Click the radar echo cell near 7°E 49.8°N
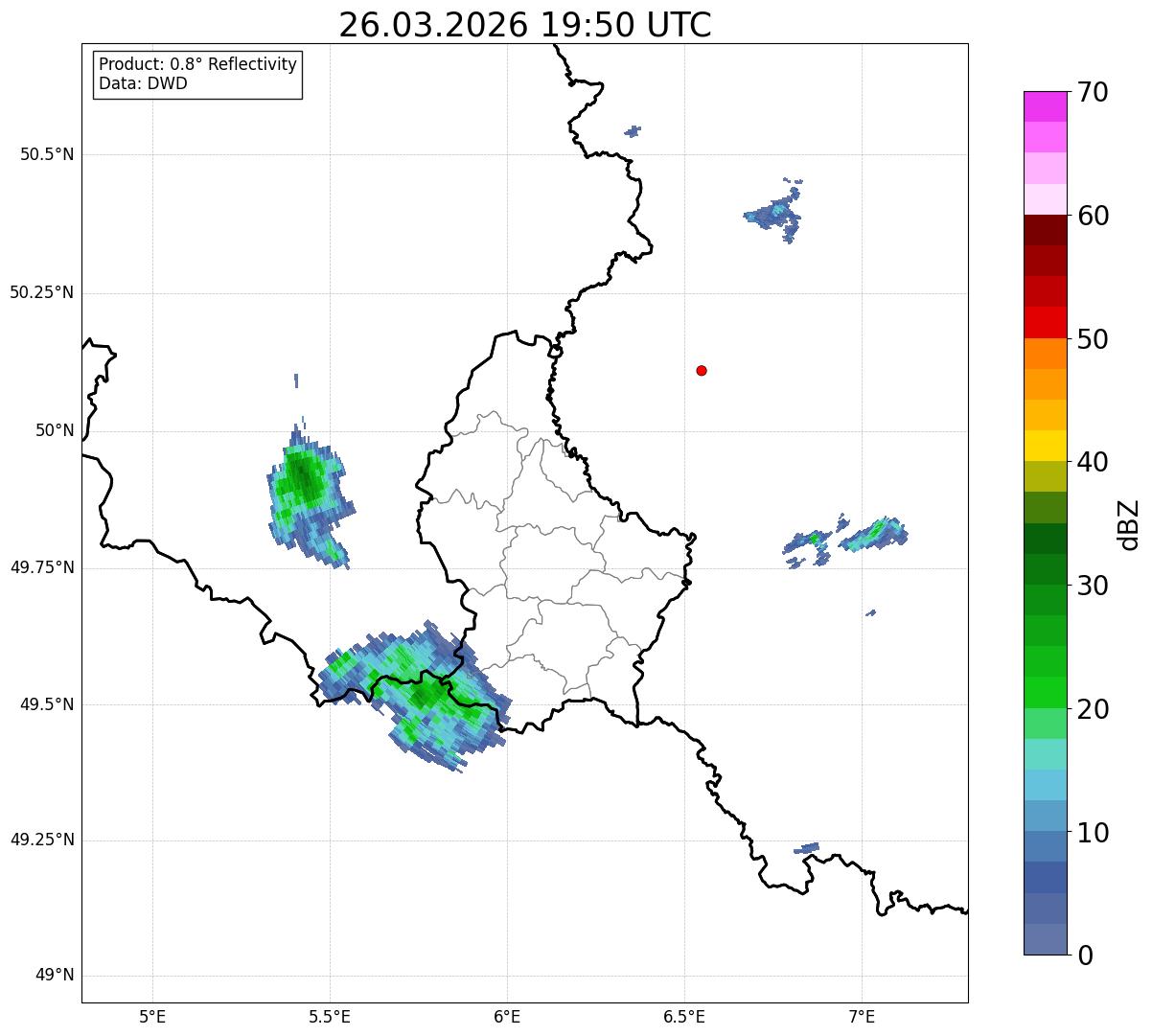The height and width of the screenshot is (1036, 1152). (874, 533)
